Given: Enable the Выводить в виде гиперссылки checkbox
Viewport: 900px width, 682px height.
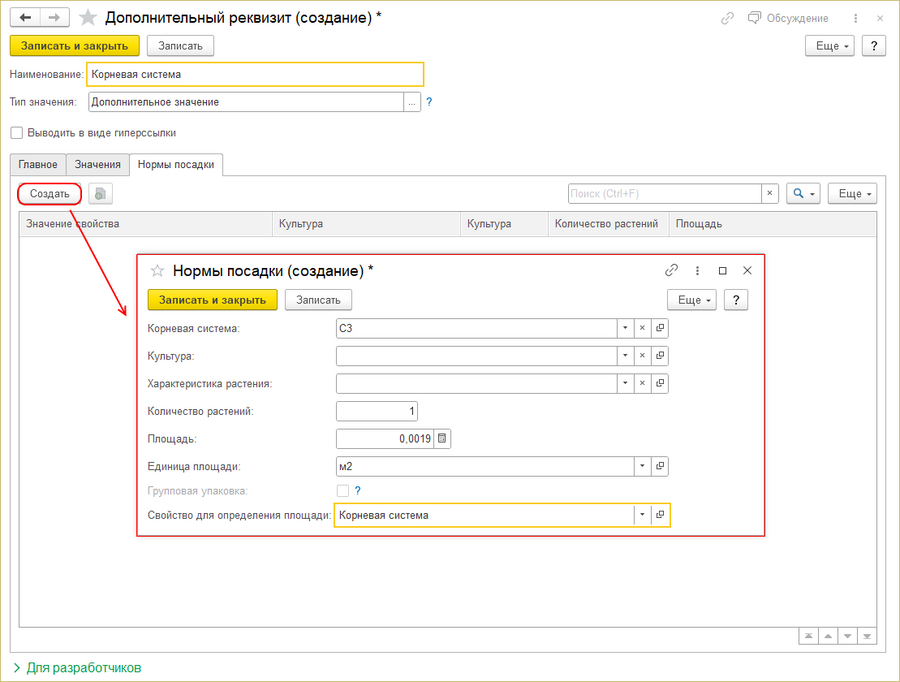Looking at the screenshot, I should [17, 133].
